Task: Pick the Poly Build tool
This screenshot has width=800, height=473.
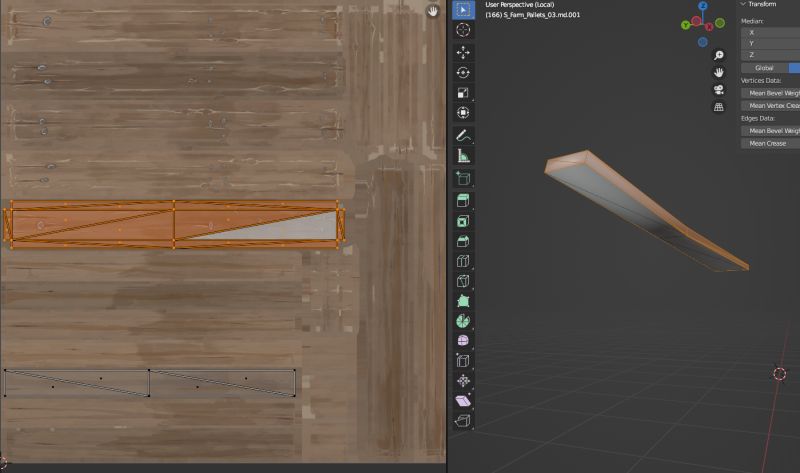Action: coord(463,301)
